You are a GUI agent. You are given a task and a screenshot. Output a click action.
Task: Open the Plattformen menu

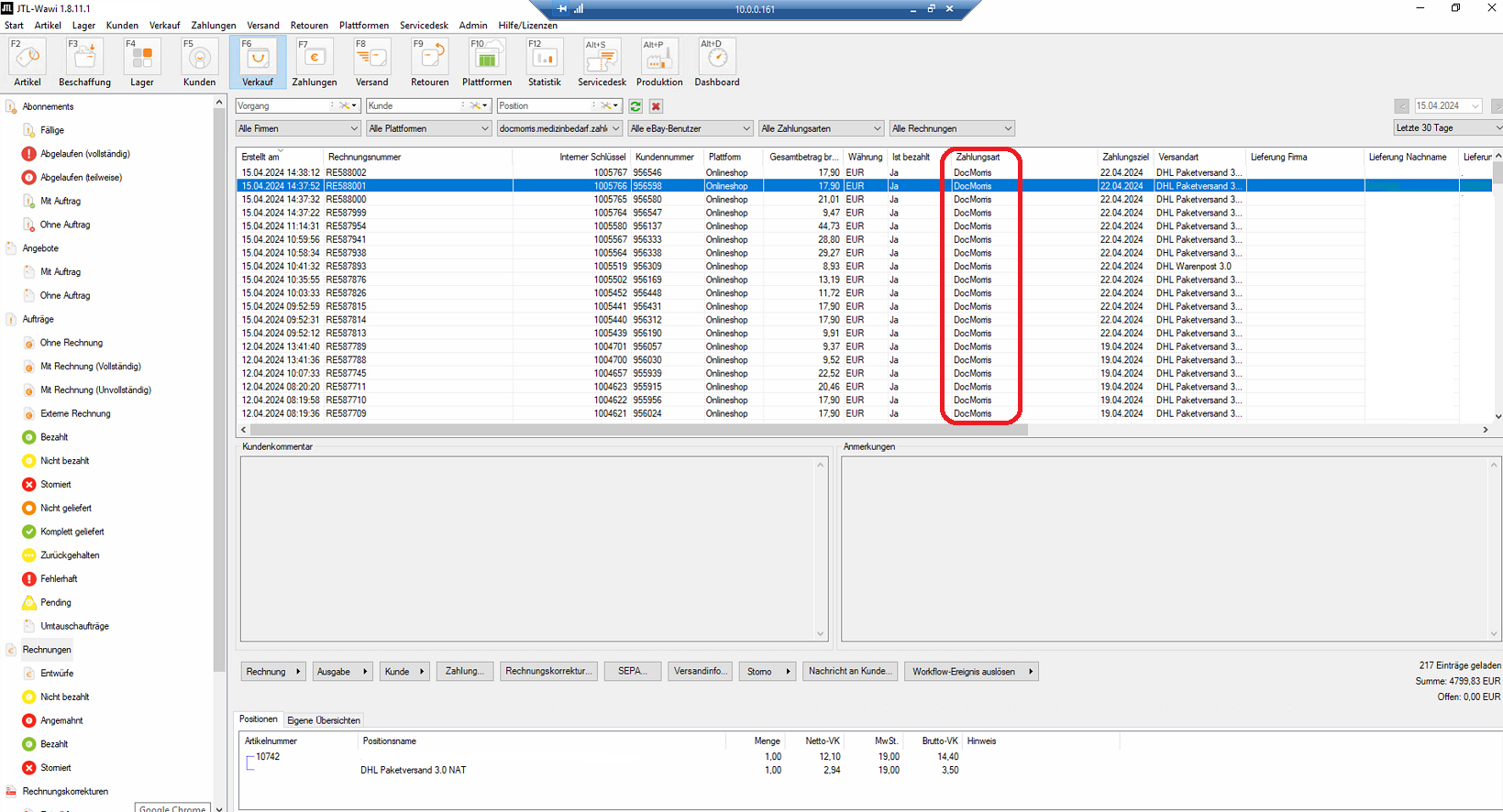click(x=364, y=26)
